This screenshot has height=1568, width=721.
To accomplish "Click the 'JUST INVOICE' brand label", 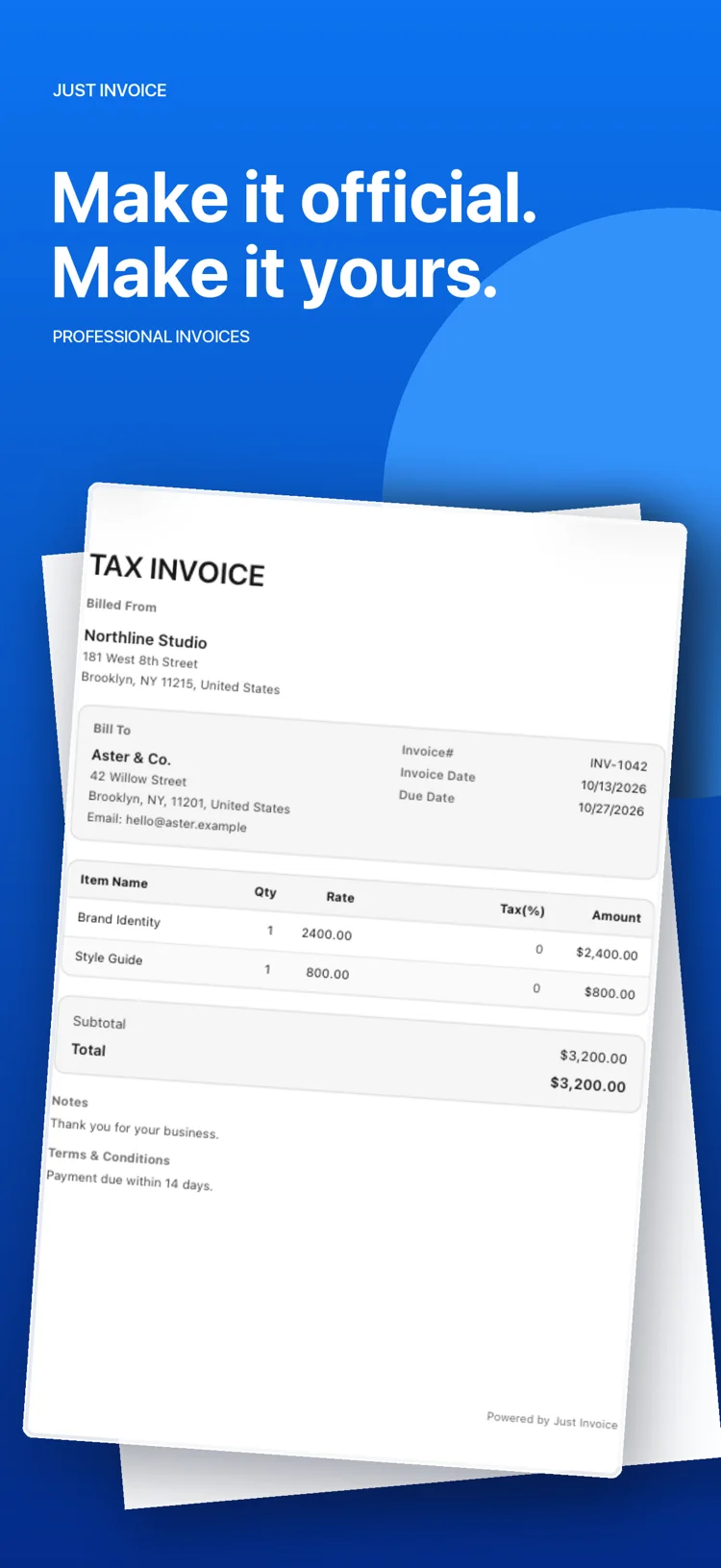I will point(110,90).
